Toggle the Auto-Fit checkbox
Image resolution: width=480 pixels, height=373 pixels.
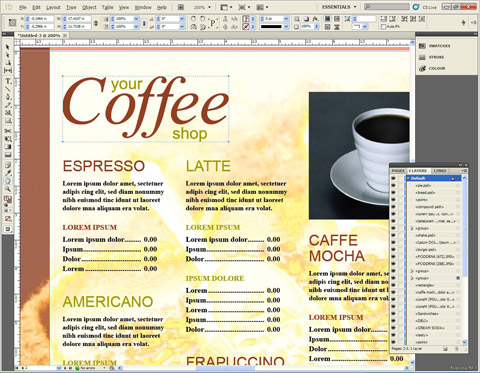point(383,27)
